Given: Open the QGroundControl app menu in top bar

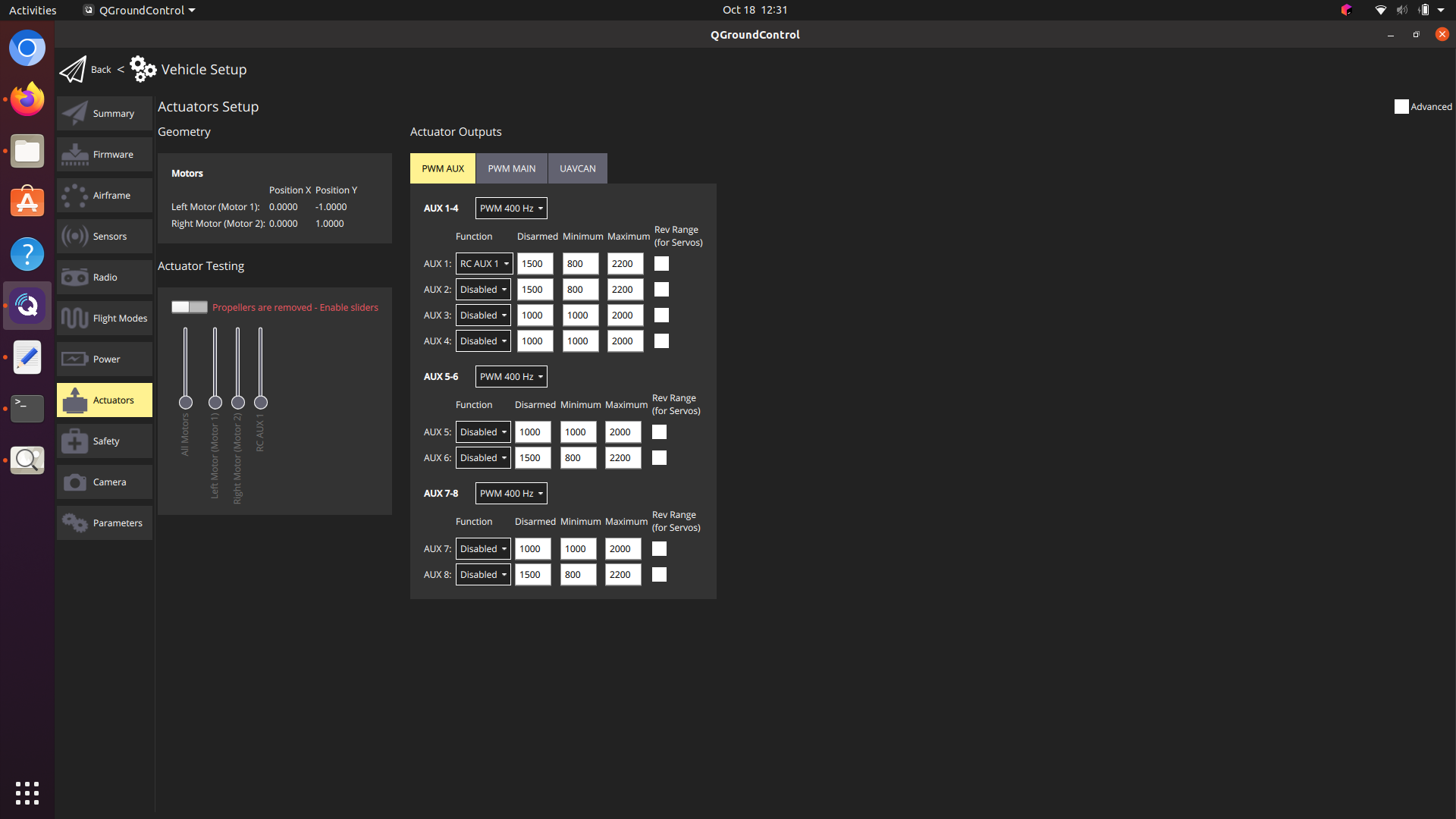Looking at the screenshot, I should [140, 10].
